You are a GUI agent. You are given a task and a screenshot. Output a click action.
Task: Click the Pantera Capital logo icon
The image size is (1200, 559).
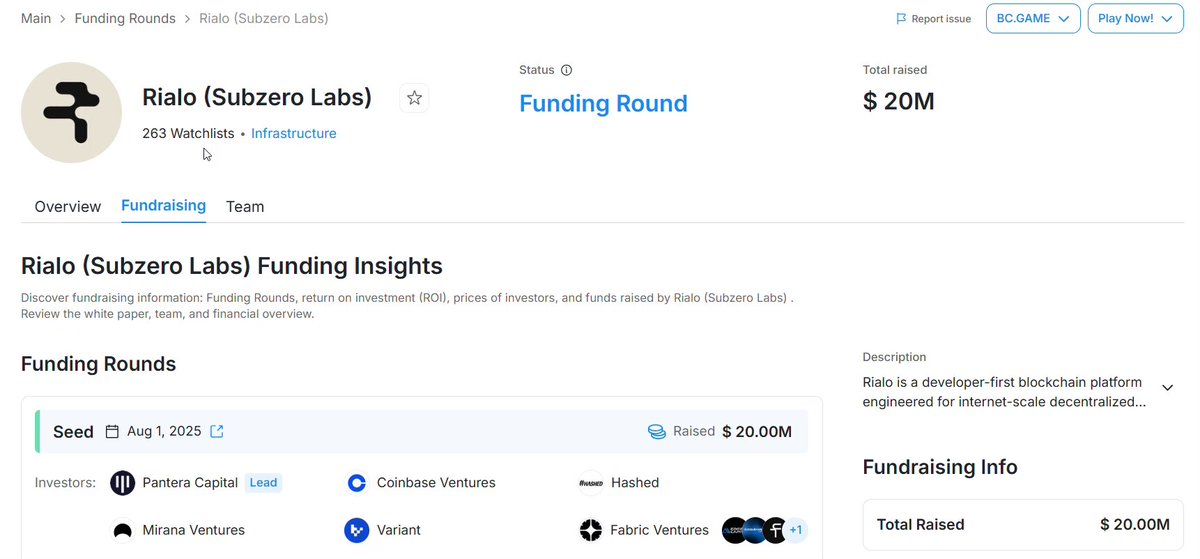[x=122, y=483]
